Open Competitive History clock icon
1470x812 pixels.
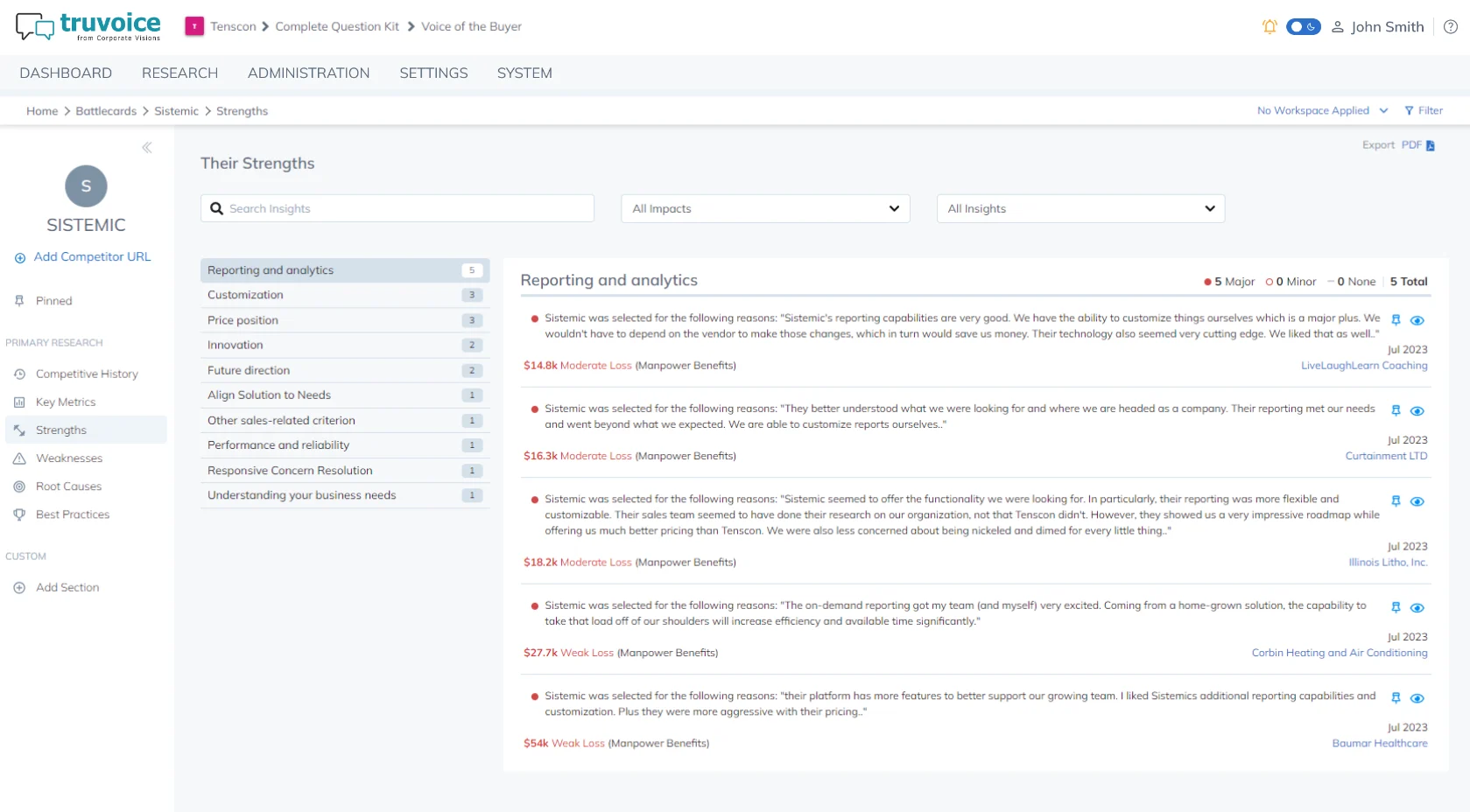(x=19, y=374)
